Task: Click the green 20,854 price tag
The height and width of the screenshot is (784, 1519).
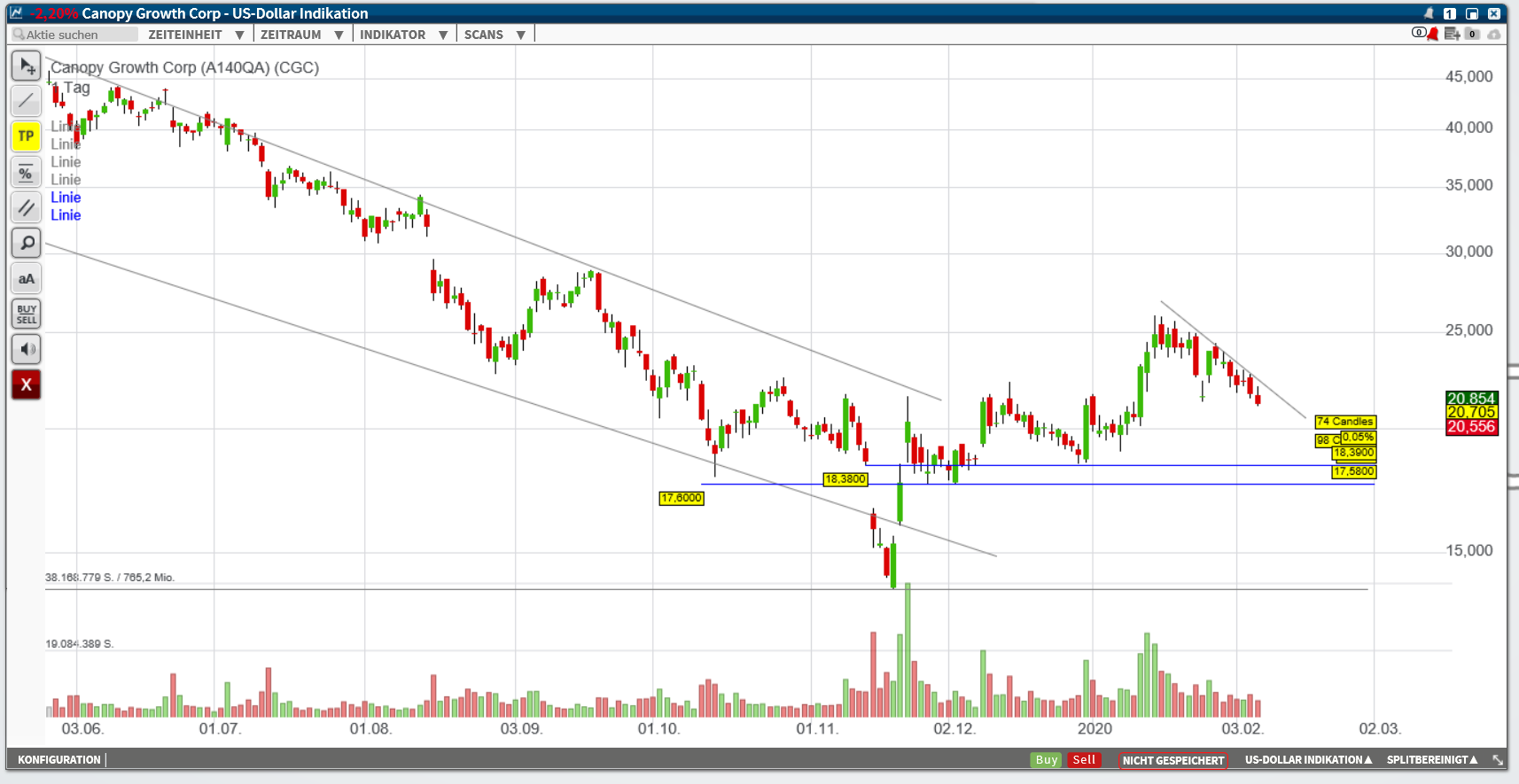Action: pos(1471,399)
